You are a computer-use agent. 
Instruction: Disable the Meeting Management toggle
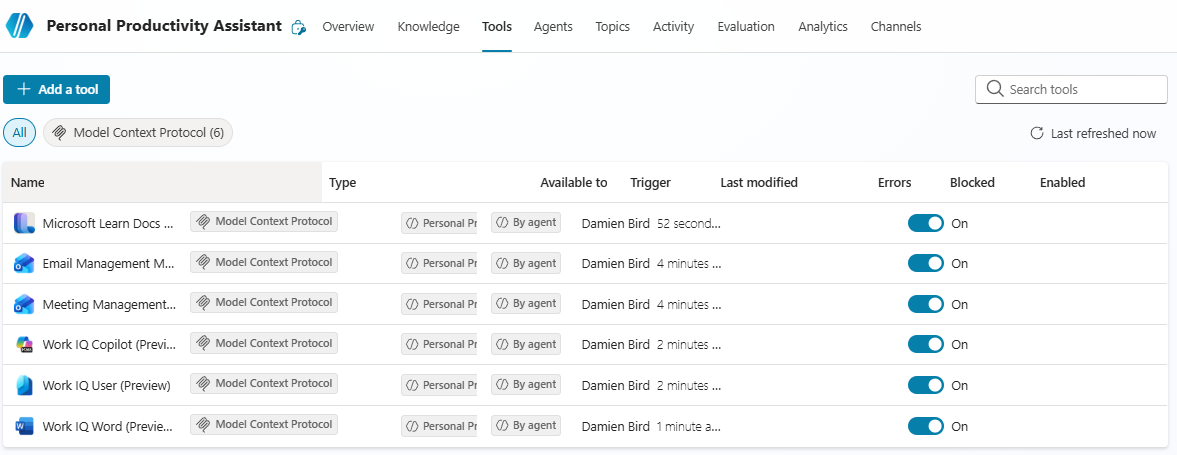tap(926, 304)
